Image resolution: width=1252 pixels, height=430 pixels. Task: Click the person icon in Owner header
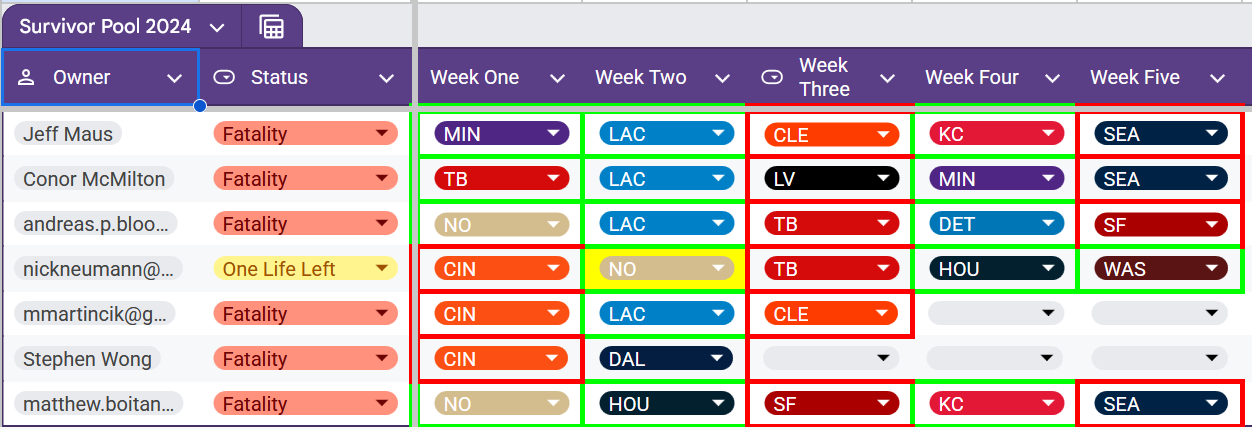26,78
